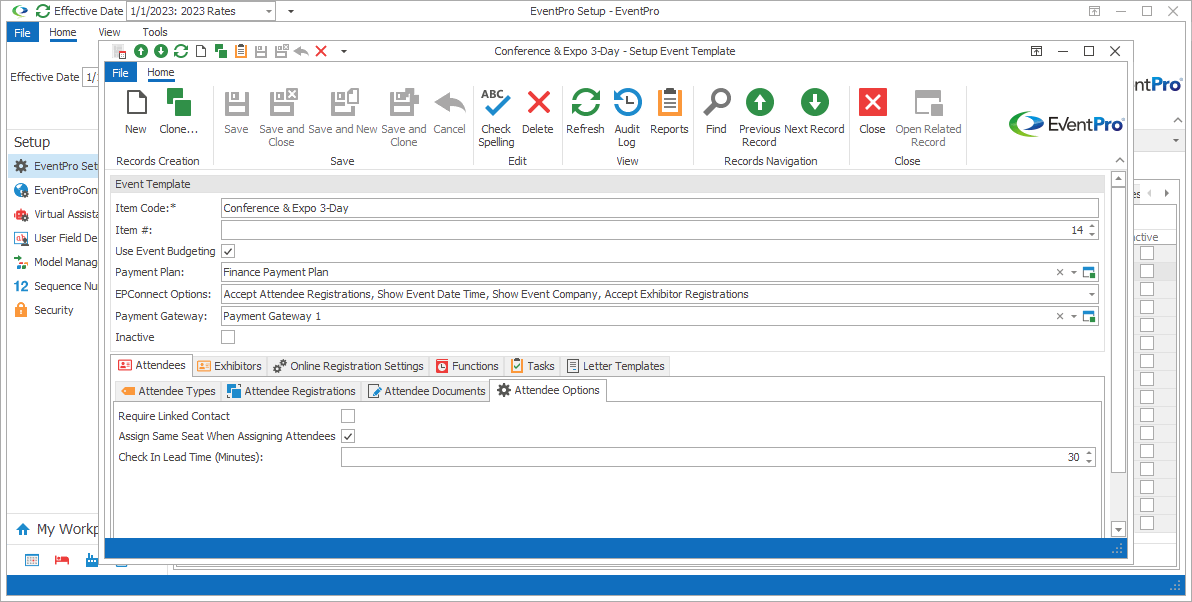The image size is (1192, 602).
Task: Select the Attendees main tab
Action: pos(151,366)
